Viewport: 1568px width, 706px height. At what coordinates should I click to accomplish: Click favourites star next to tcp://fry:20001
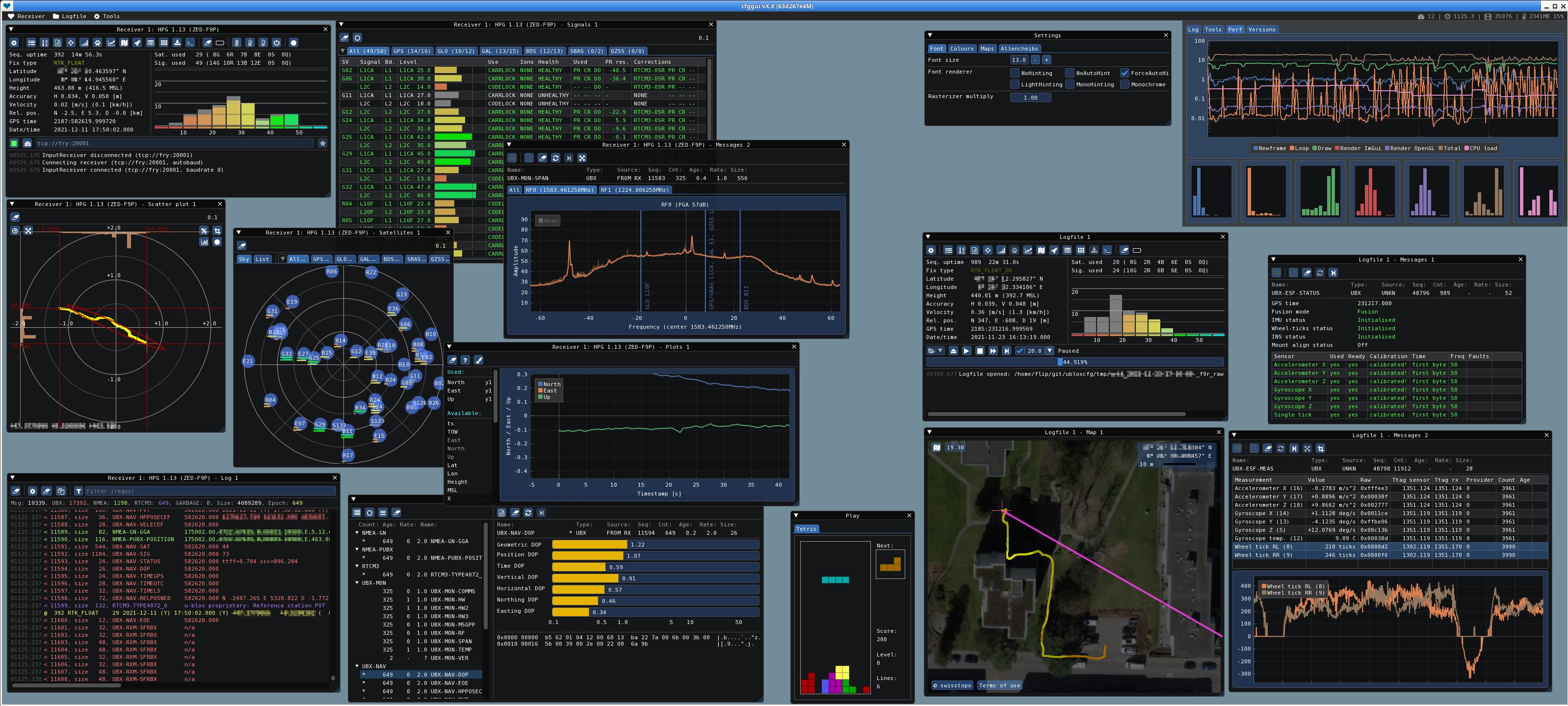[x=323, y=144]
